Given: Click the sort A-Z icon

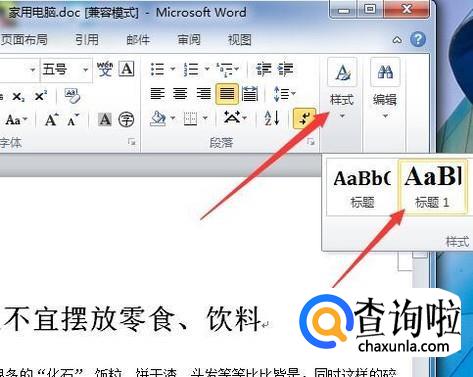Looking at the screenshot, I should pyautogui.click(x=271, y=118).
